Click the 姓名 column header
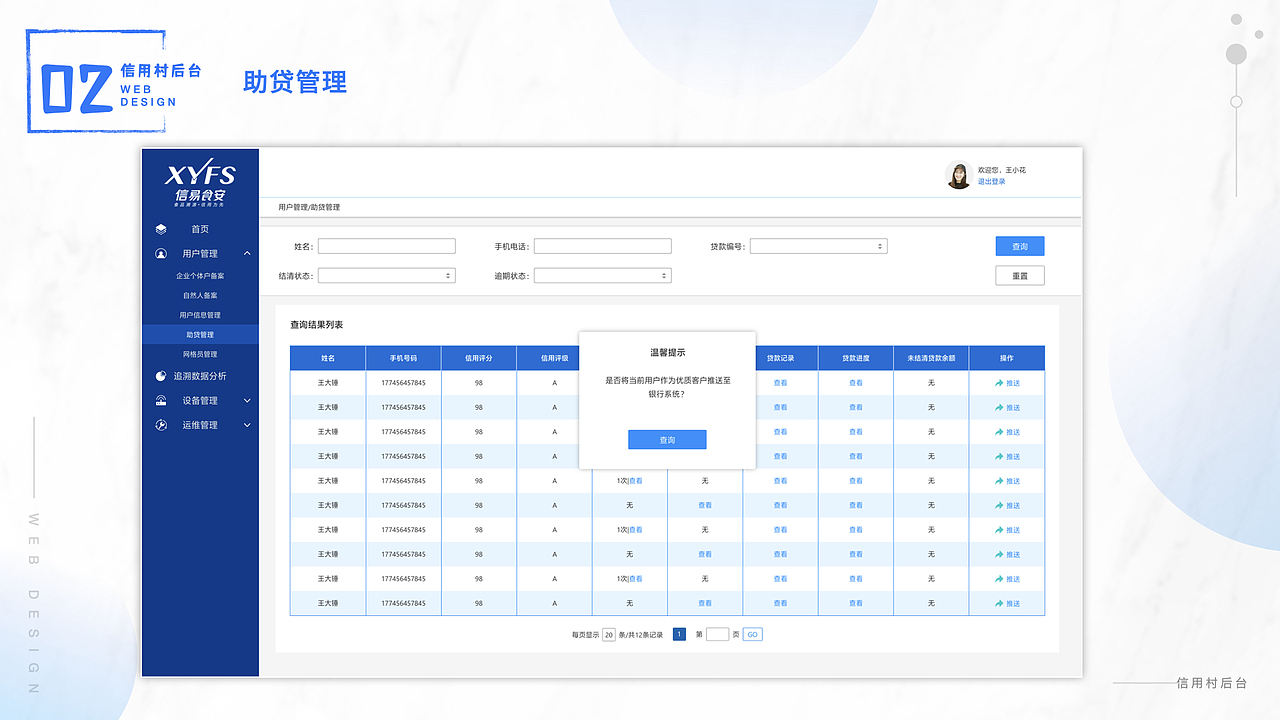The height and width of the screenshot is (720, 1280). pos(328,358)
